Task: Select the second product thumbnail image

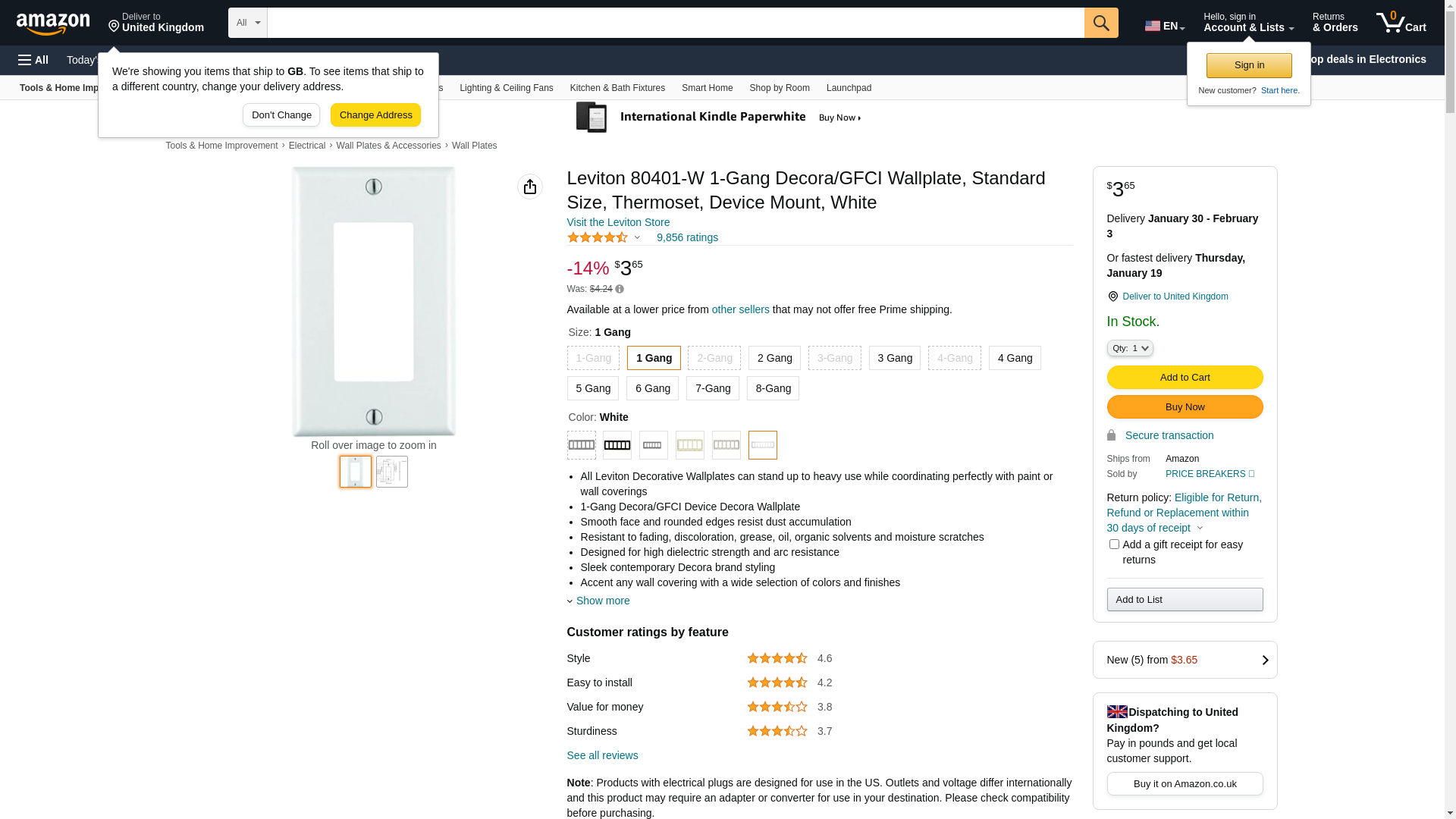Action: point(392,472)
